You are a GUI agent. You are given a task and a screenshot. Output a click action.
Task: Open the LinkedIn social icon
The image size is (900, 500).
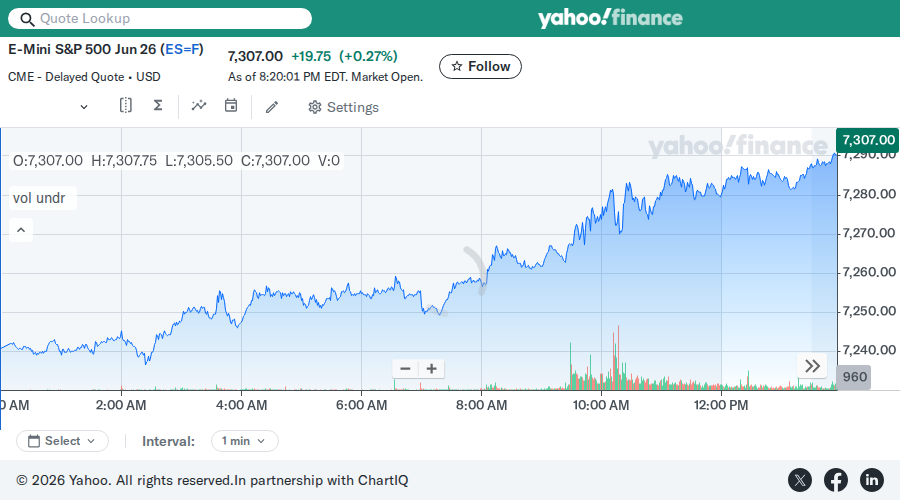tap(871, 480)
